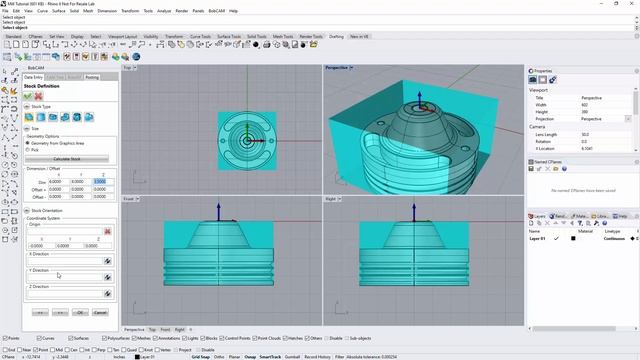Click the first BobCAM toolbar icon
Screen dimensions: 640x360
(x=7, y=57)
